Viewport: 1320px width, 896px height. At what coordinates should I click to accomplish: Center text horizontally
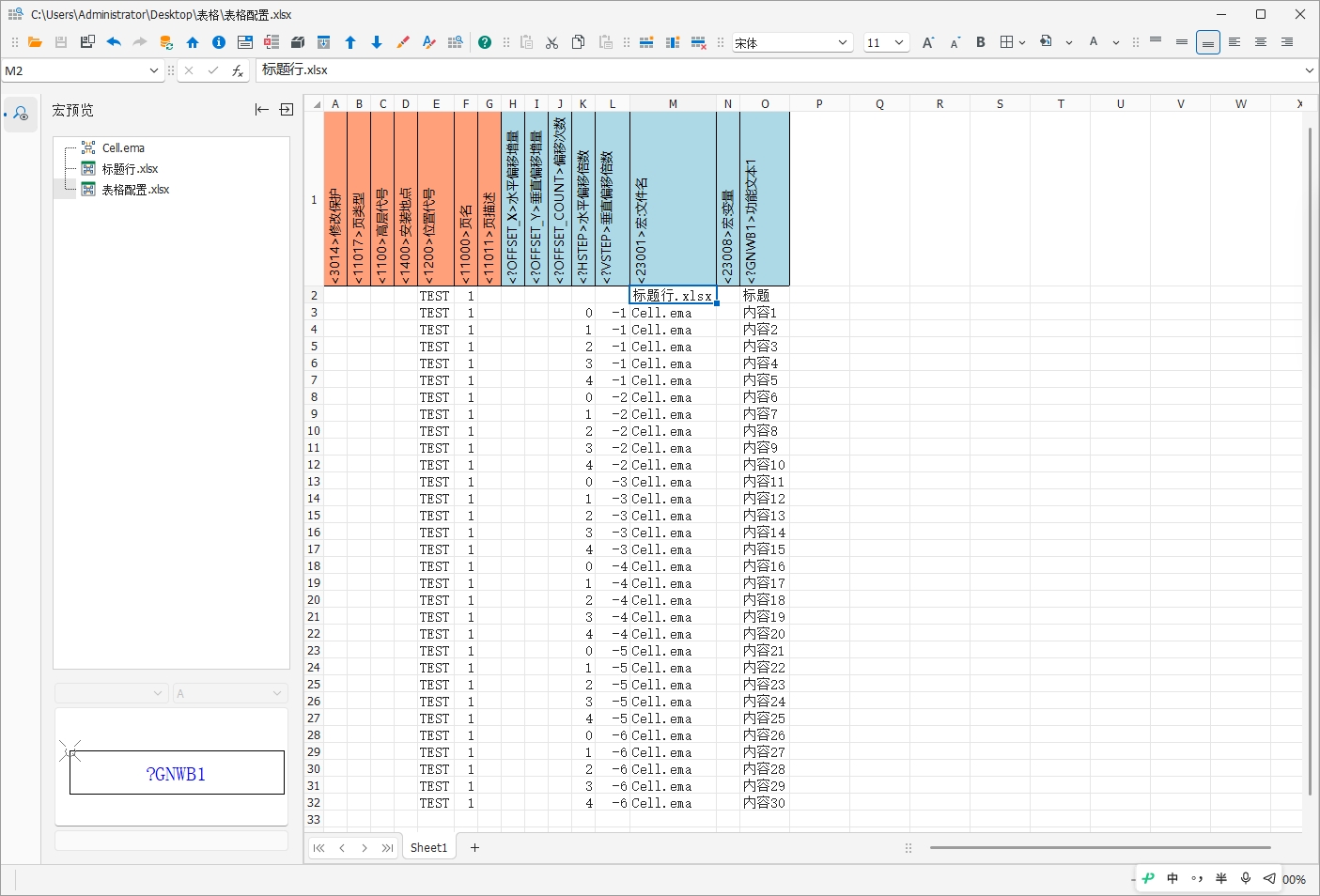click(1261, 42)
